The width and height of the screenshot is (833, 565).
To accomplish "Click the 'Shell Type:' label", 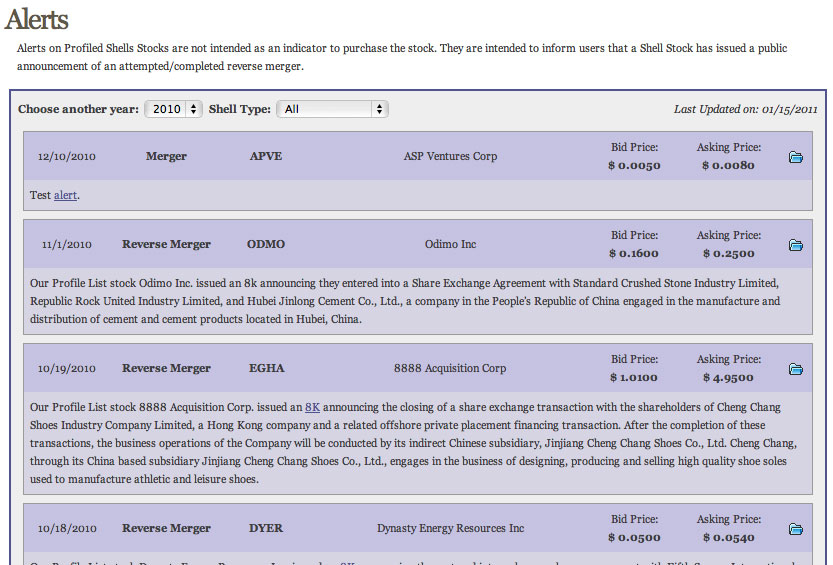I will pyautogui.click(x=240, y=109).
